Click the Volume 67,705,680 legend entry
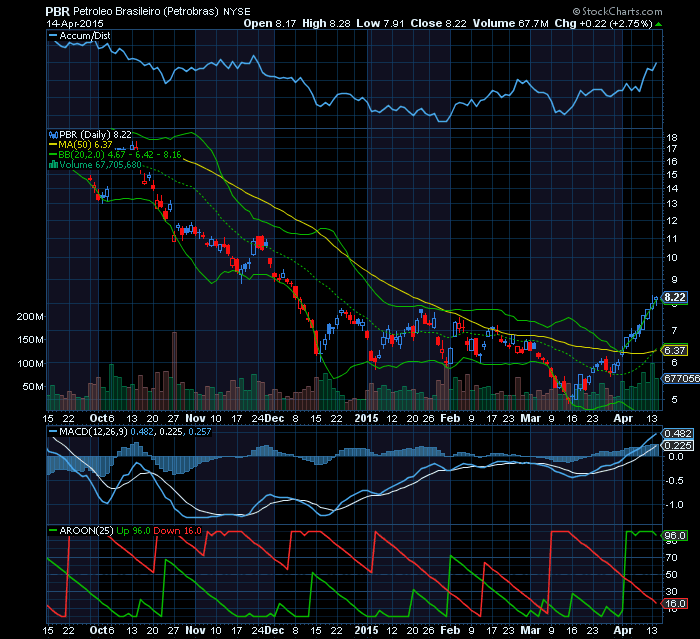Viewport: 700px width, 639px height. tap(100, 164)
